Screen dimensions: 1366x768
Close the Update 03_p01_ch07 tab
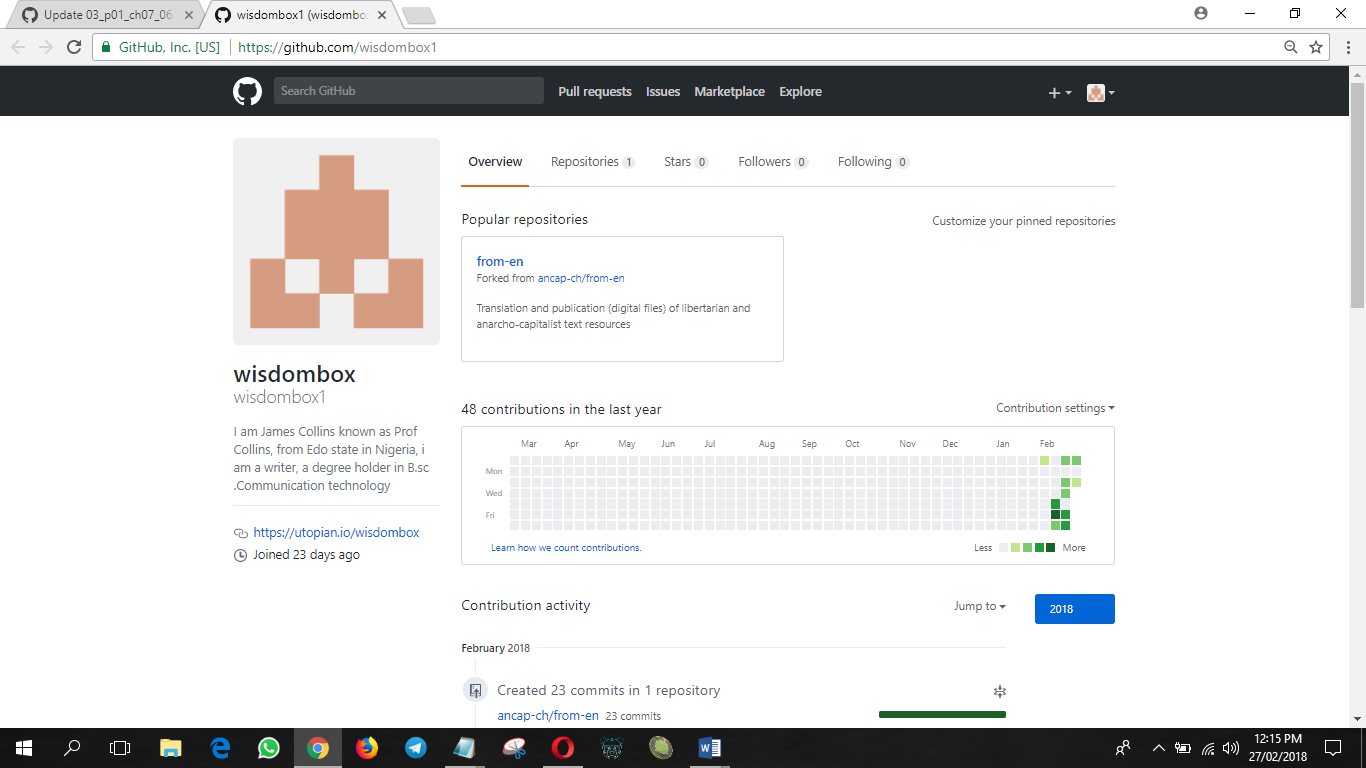coord(189,15)
